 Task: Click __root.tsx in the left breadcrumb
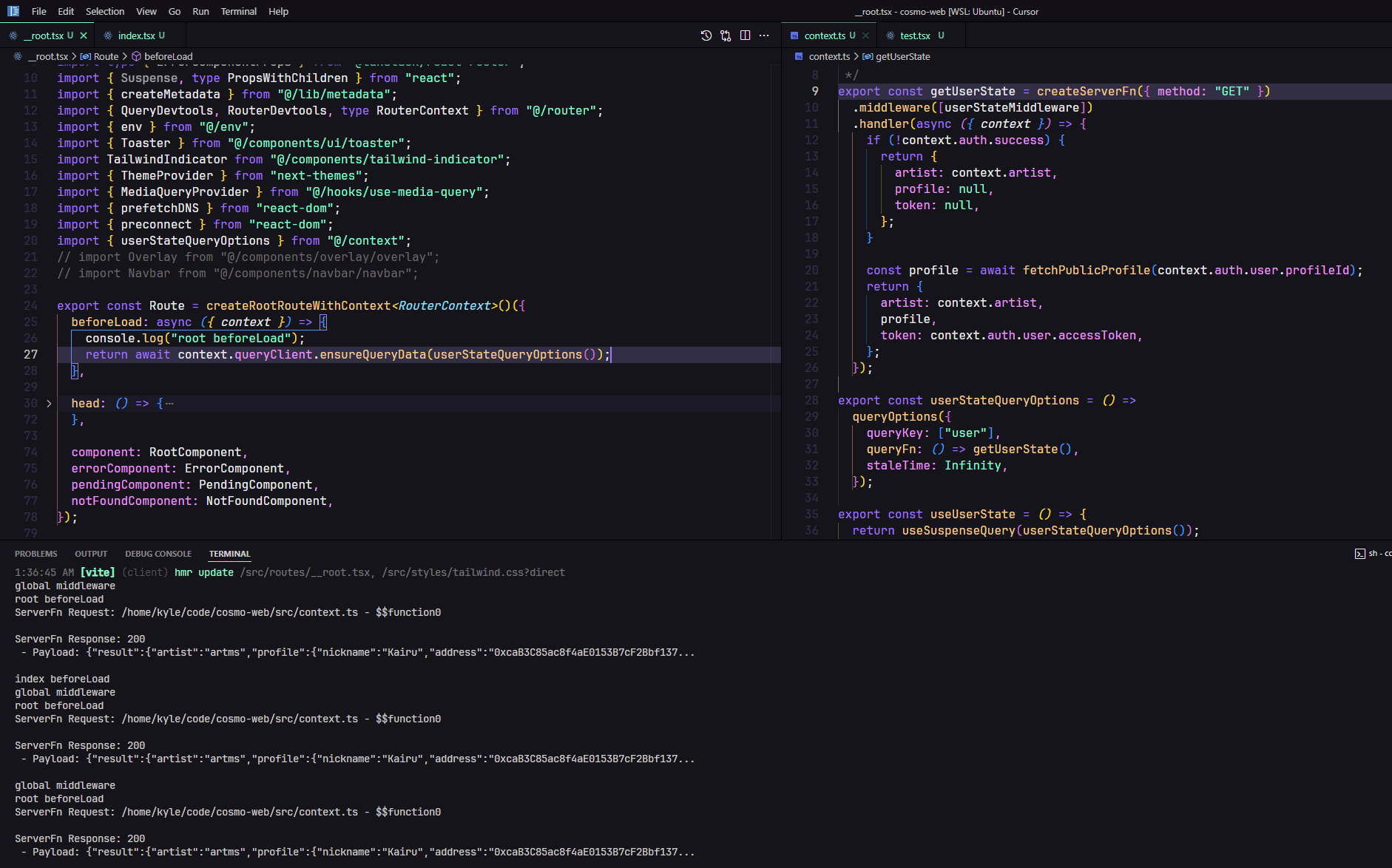(48, 56)
